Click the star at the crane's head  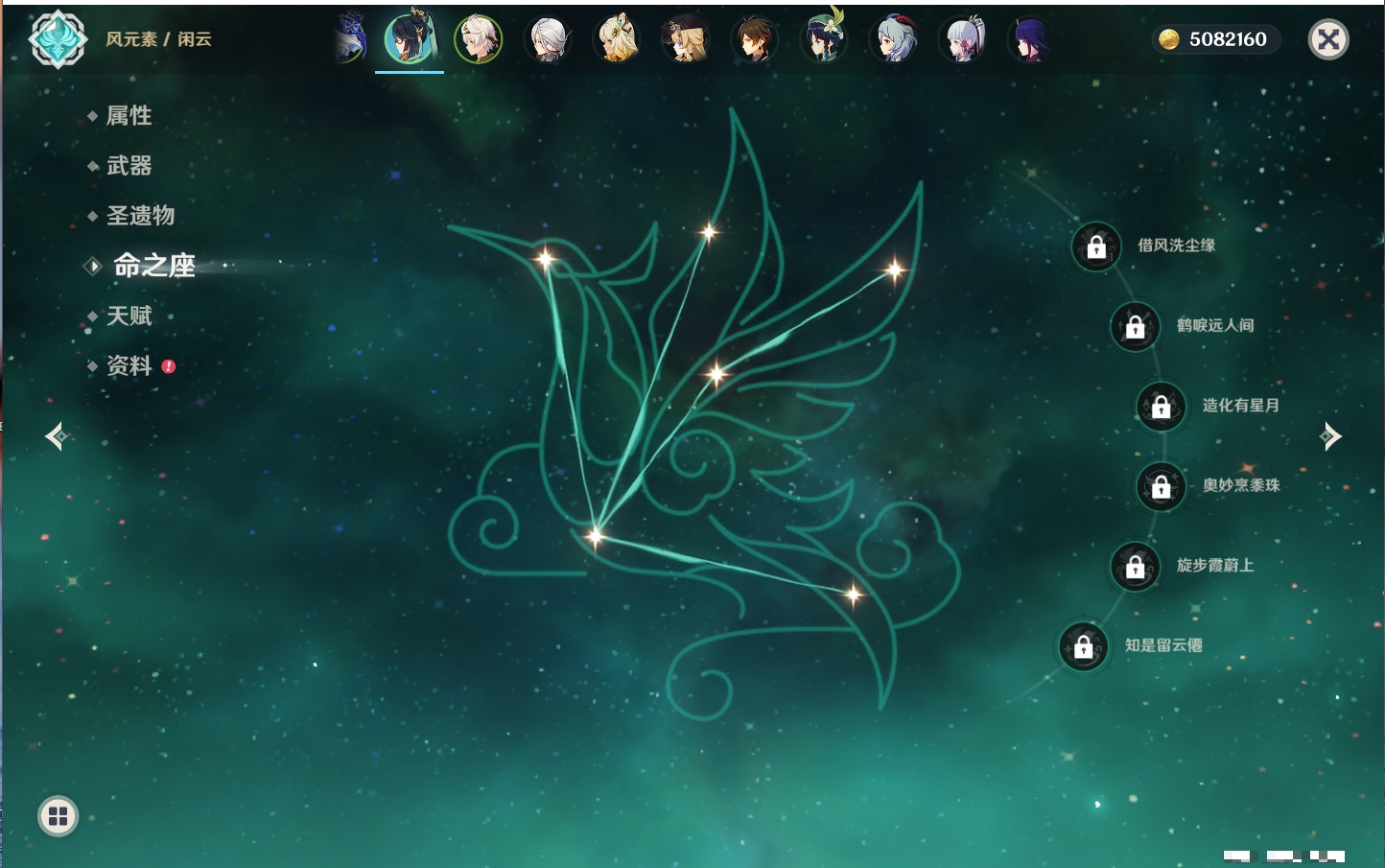[x=545, y=258]
